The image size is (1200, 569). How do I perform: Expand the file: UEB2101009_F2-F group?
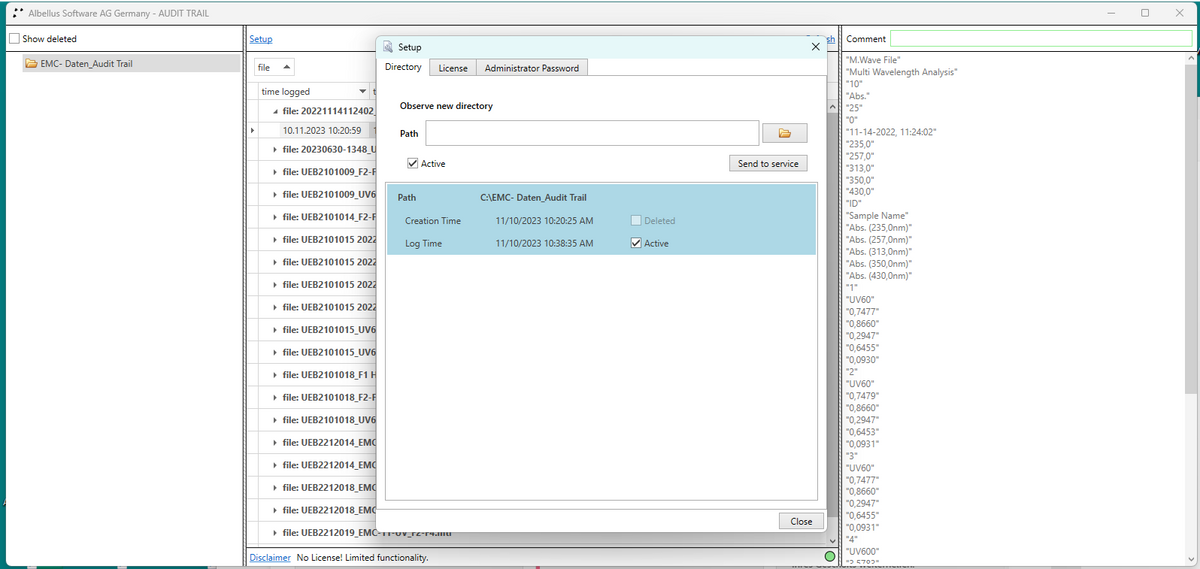[276, 172]
